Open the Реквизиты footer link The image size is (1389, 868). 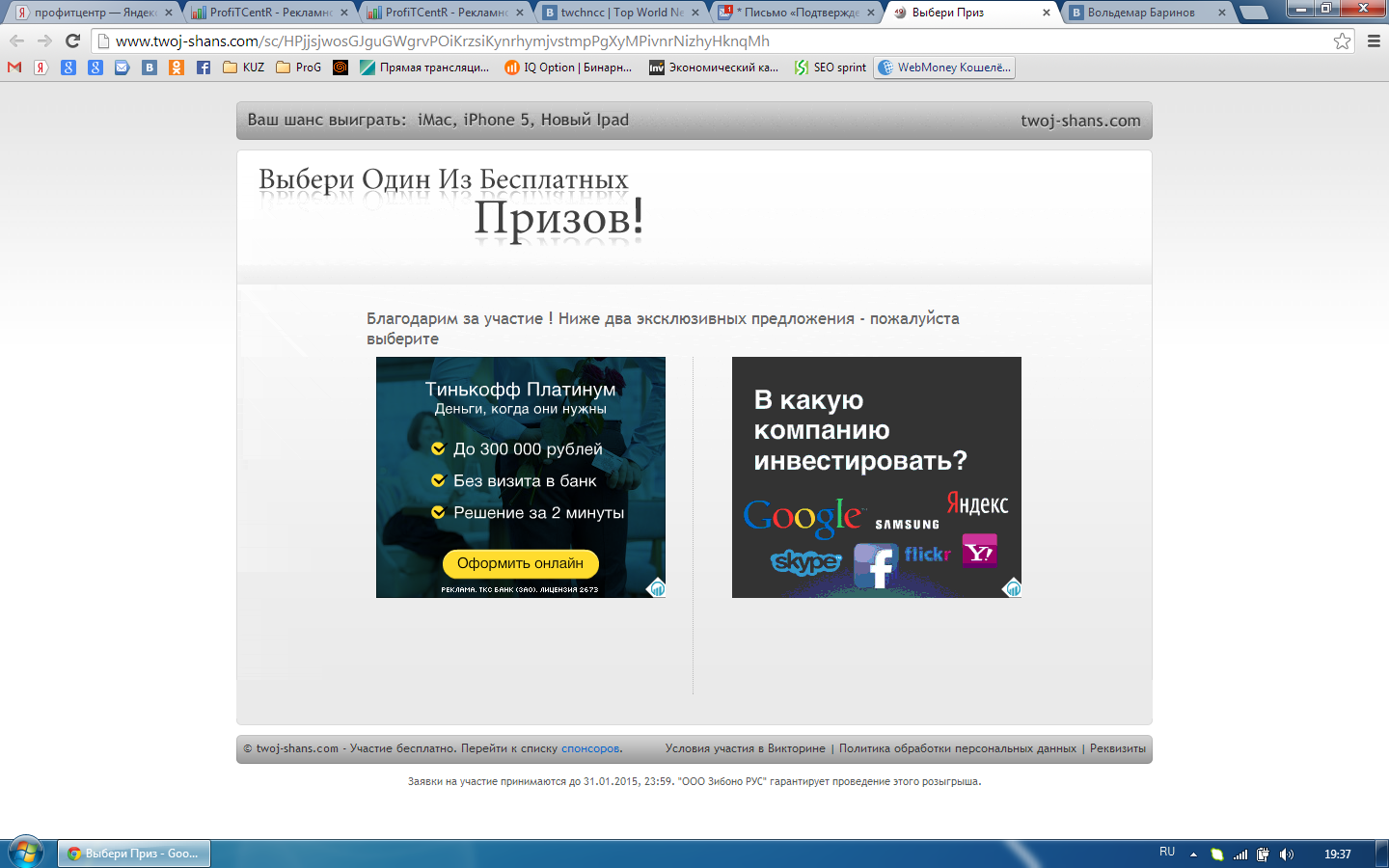(1118, 748)
